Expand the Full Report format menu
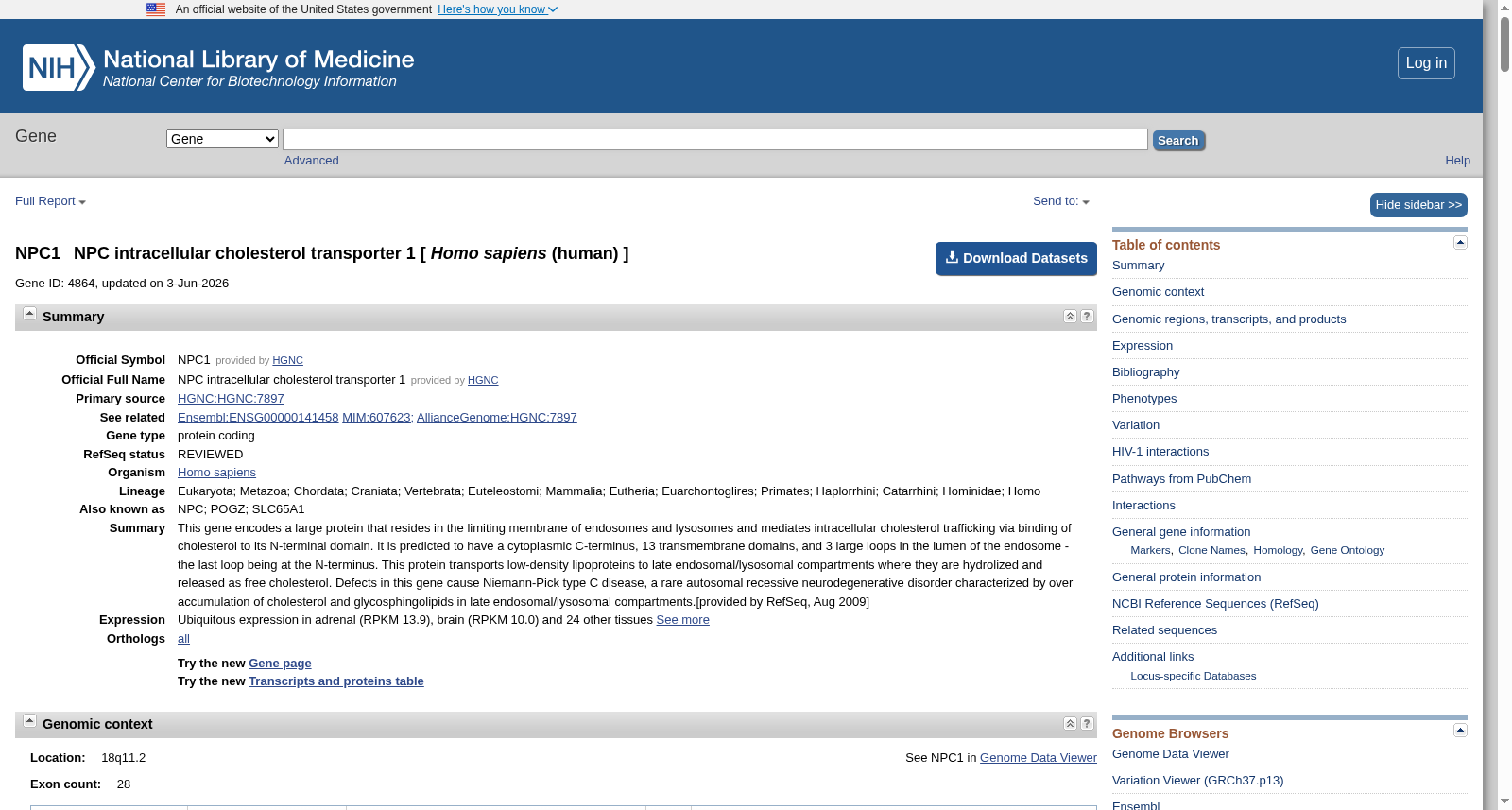This screenshot has height=810, width=1512. pyautogui.click(x=50, y=201)
